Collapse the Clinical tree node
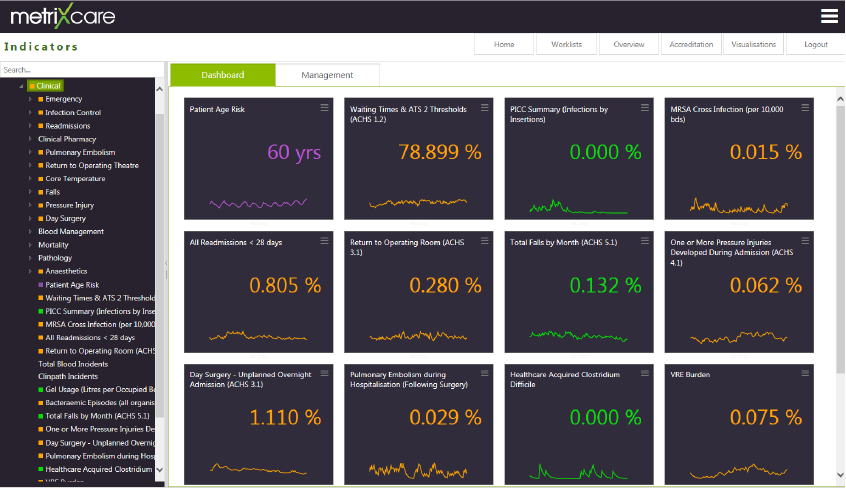Screen dimensions: 846x489 tap(22, 86)
